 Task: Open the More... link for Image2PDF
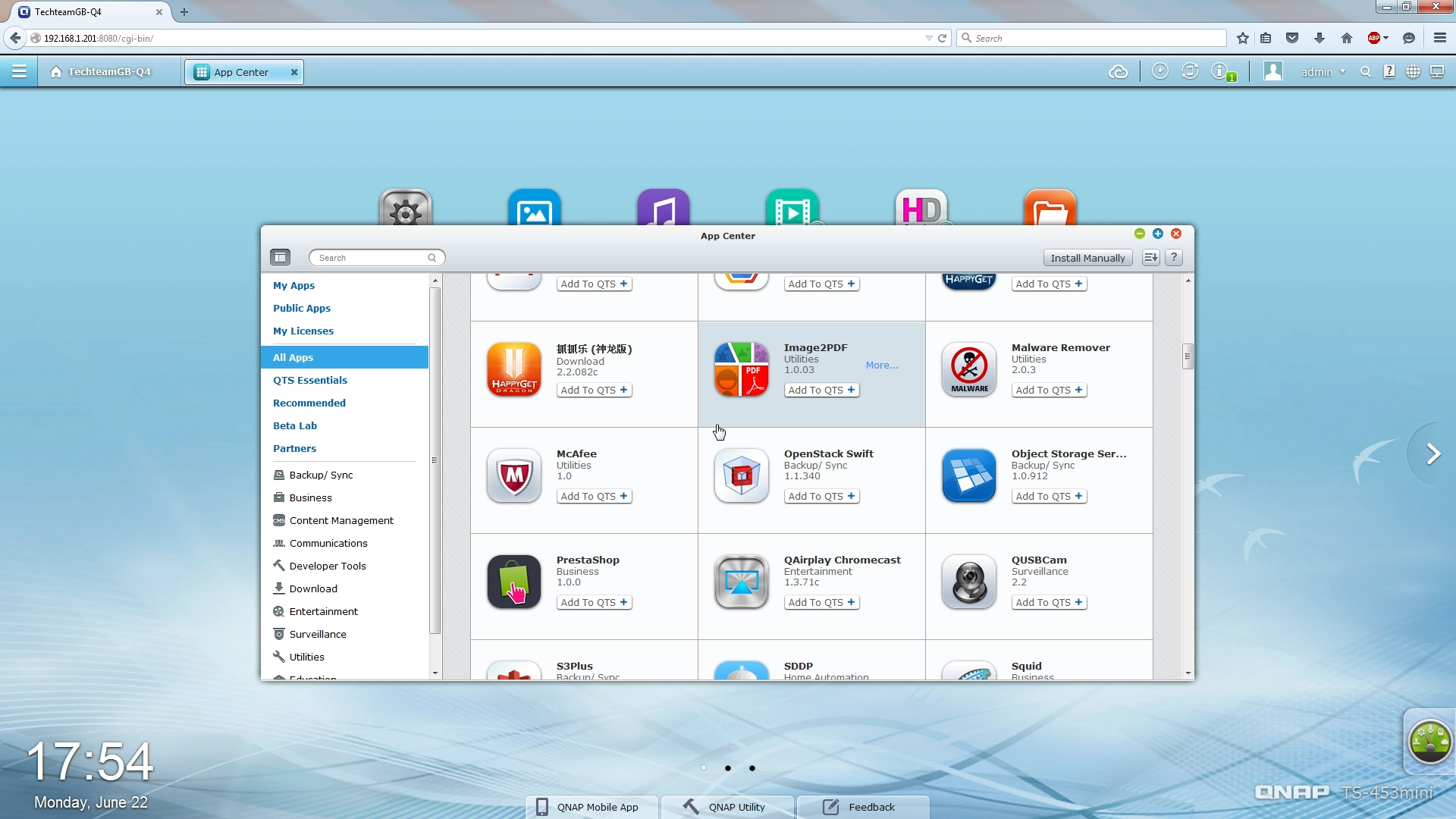[881, 365]
